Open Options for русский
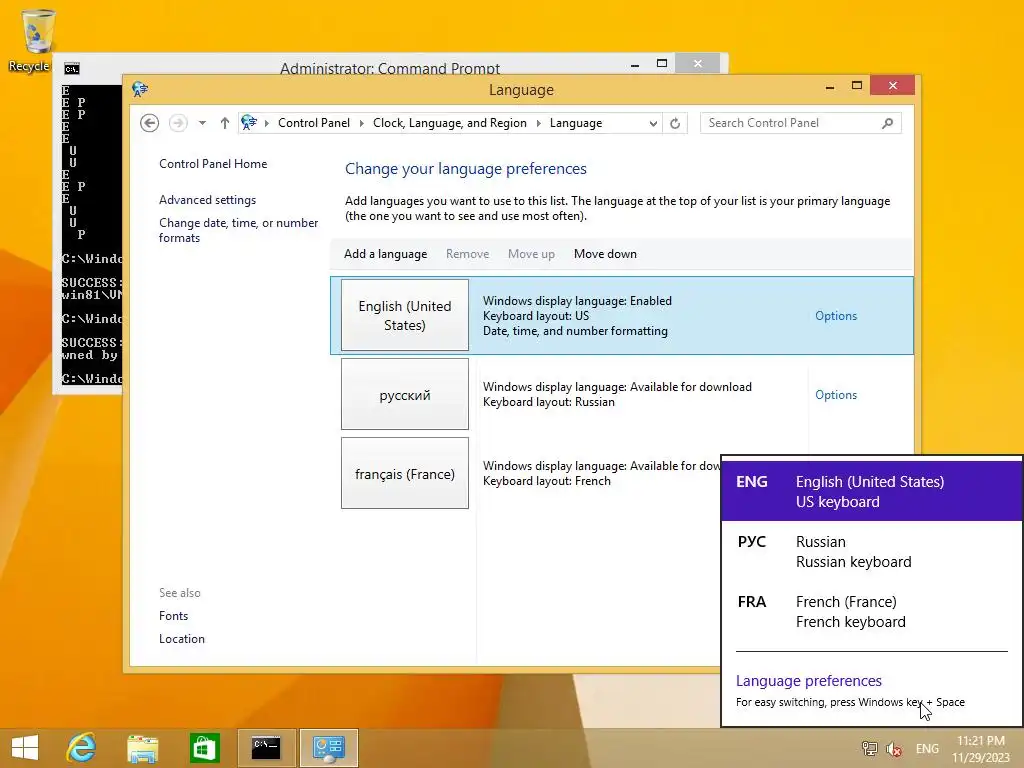Viewport: 1024px width, 768px height. tap(835, 394)
